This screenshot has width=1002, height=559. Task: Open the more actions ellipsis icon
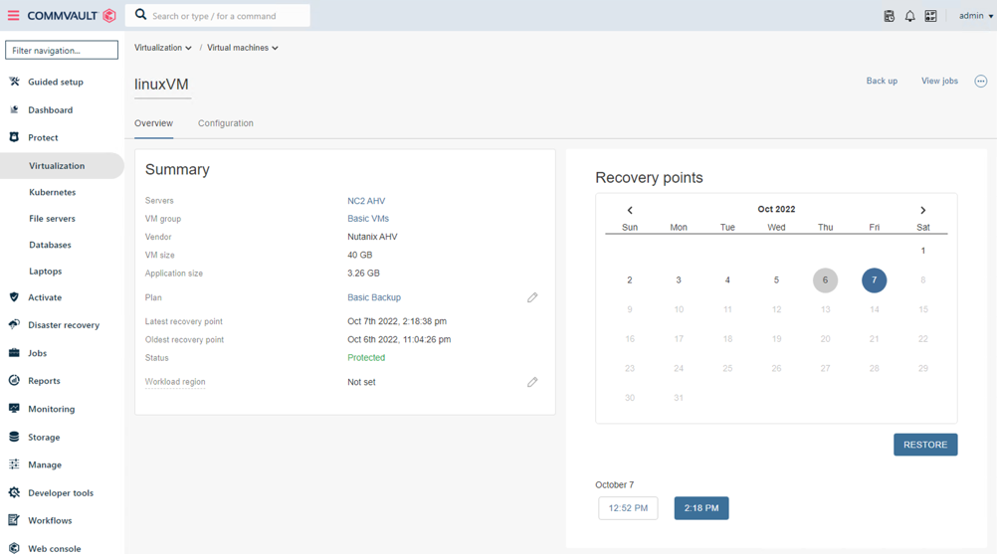click(981, 81)
